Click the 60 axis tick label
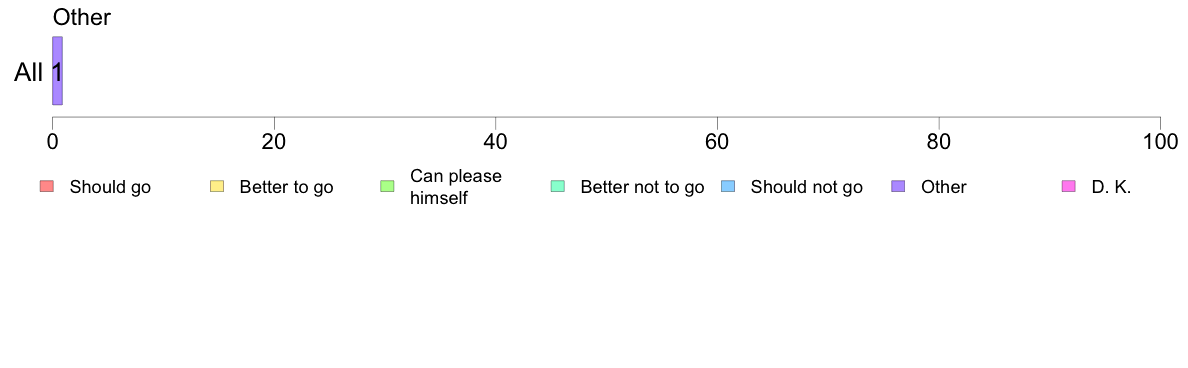The image size is (1188, 368). pyautogui.click(x=717, y=142)
